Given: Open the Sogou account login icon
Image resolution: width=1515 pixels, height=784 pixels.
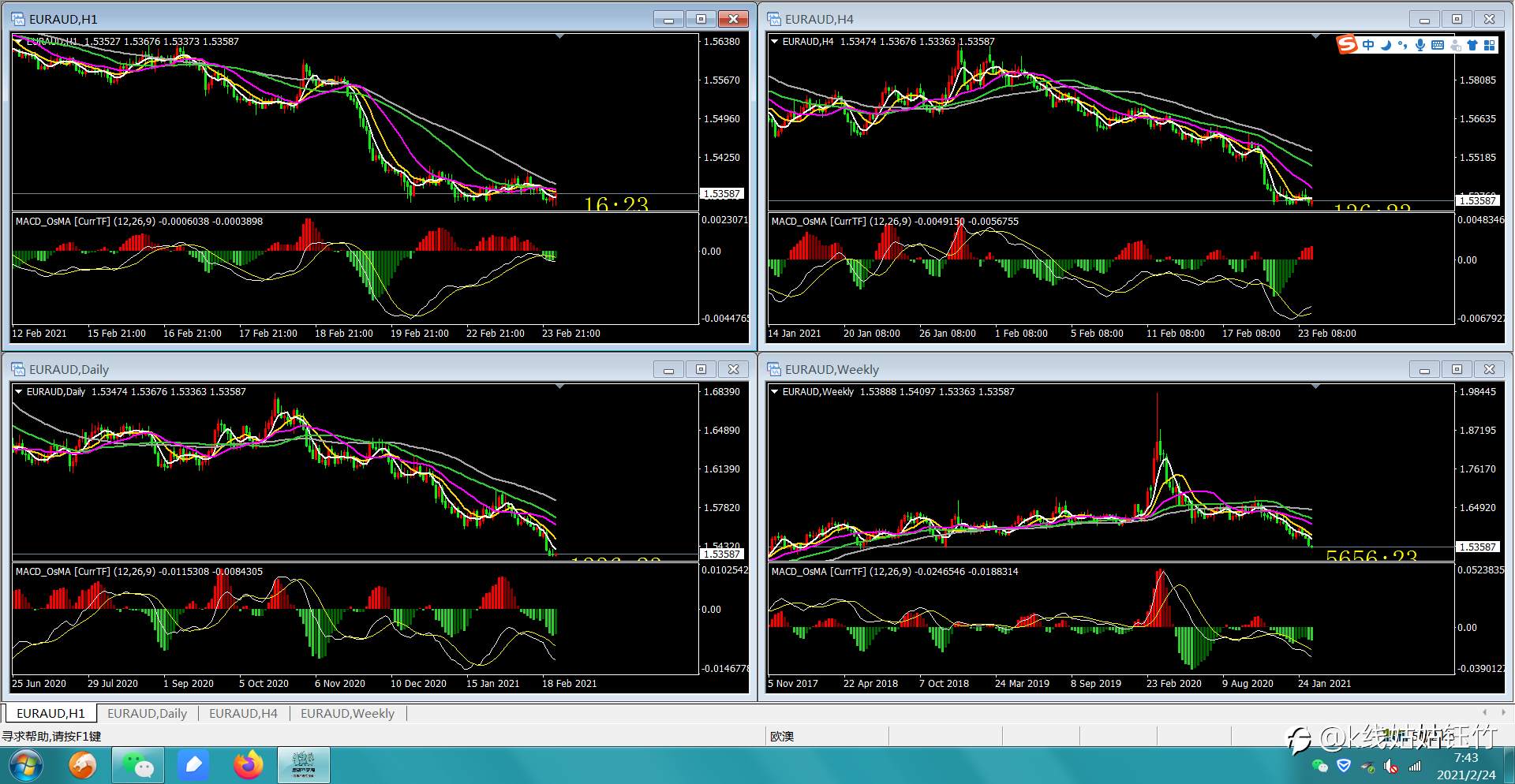Looking at the screenshot, I should point(1456,45).
